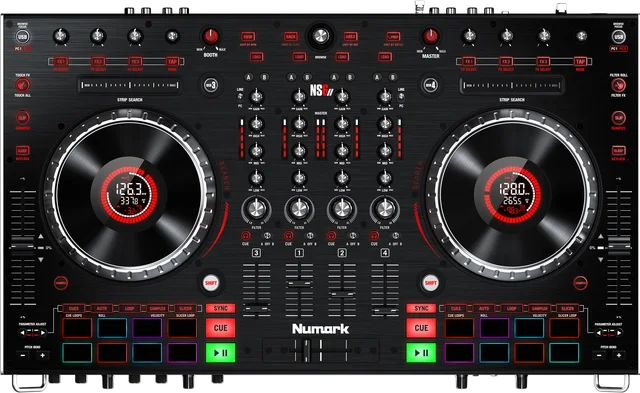Hit the right deck Filter Roll button
This screenshot has width=640, height=393.
coord(618,85)
